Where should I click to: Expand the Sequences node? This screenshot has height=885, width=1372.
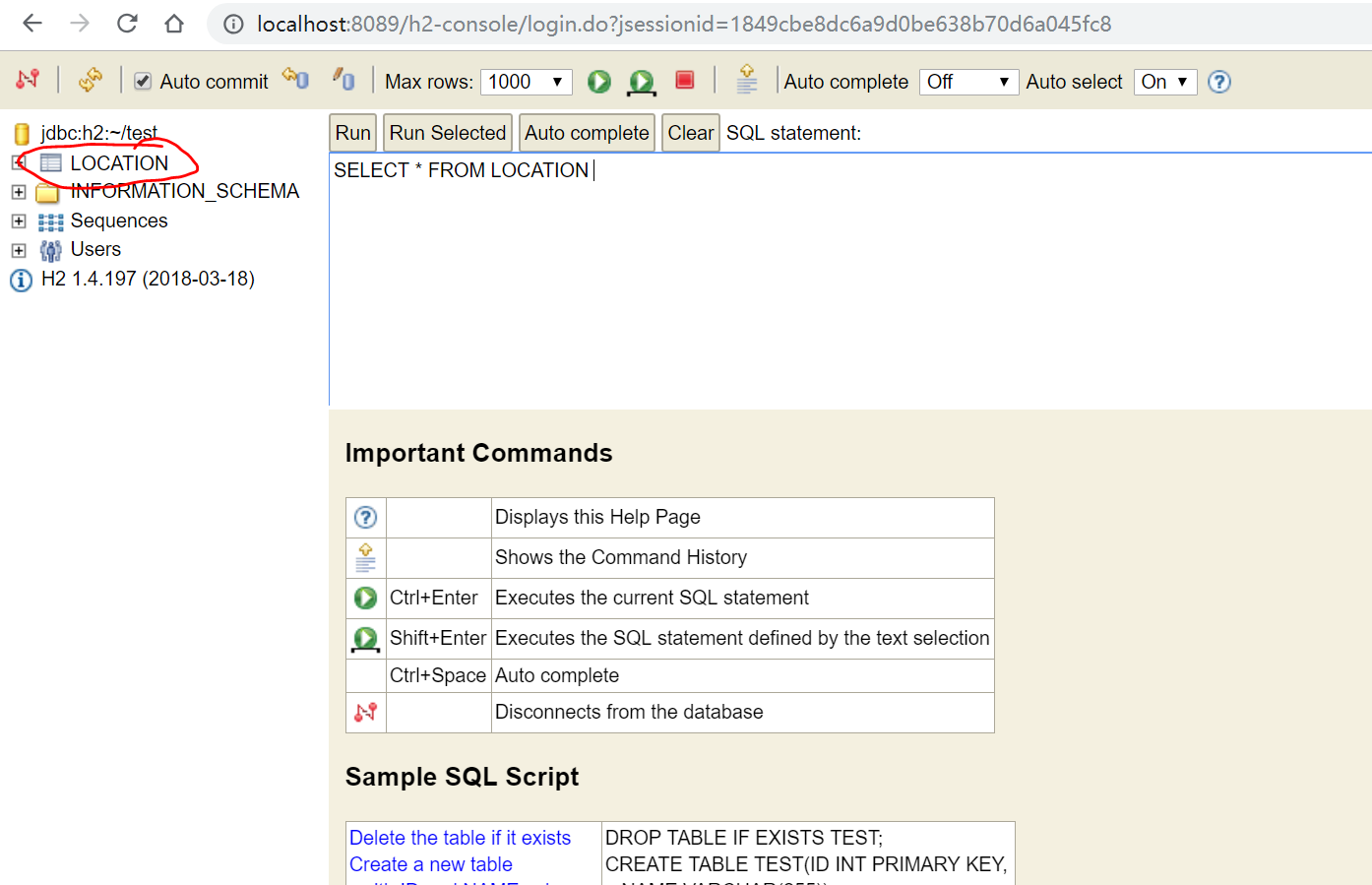[18, 221]
